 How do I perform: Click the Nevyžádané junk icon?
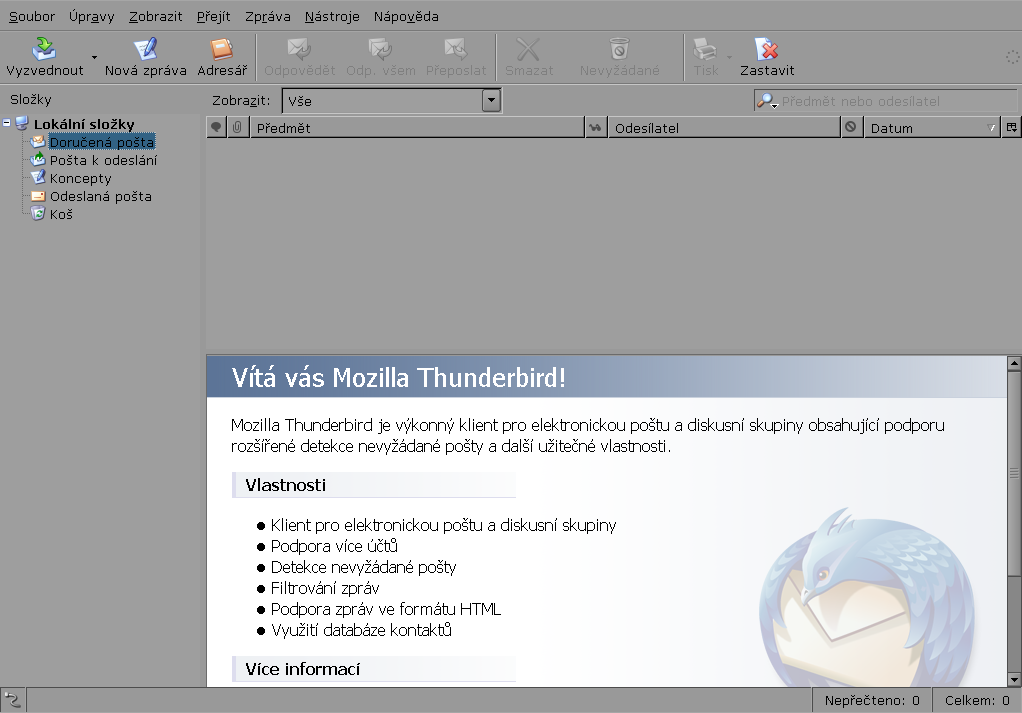[x=619, y=49]
